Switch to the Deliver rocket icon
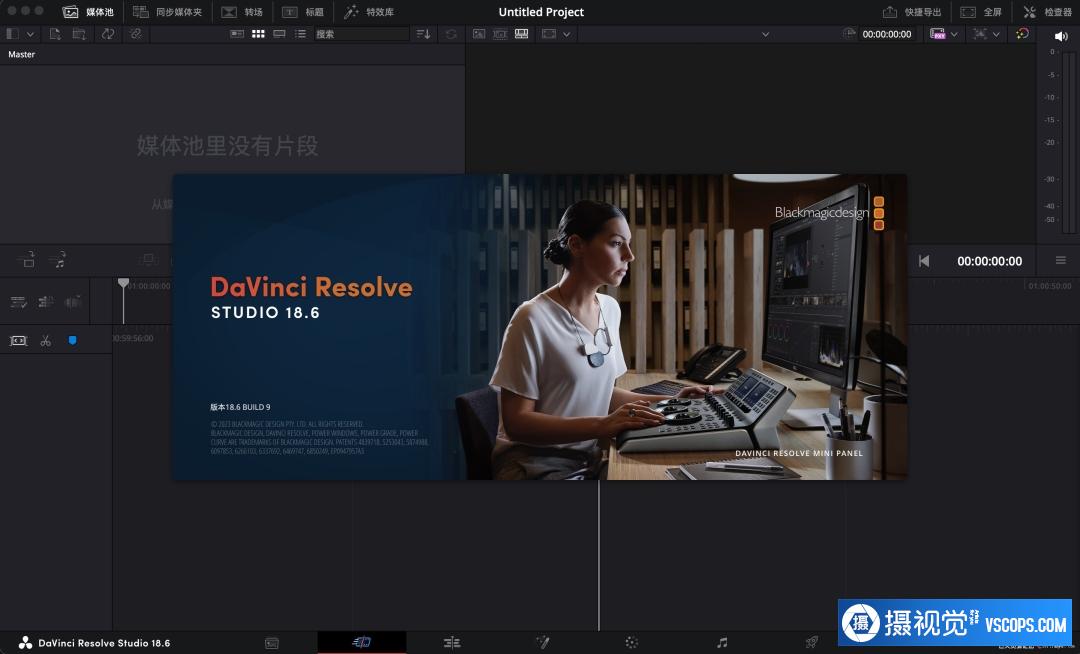The height and width of the screenshot is (654, 1080). (x=812, y=643)
